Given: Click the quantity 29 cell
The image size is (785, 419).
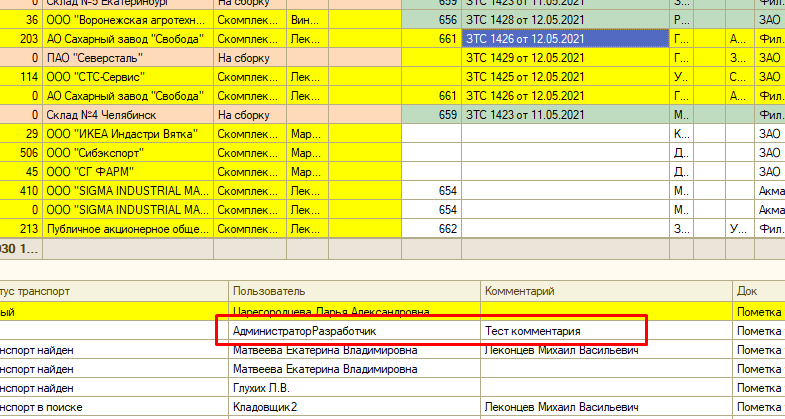Looking at the screenshot, I should point(21,134).
